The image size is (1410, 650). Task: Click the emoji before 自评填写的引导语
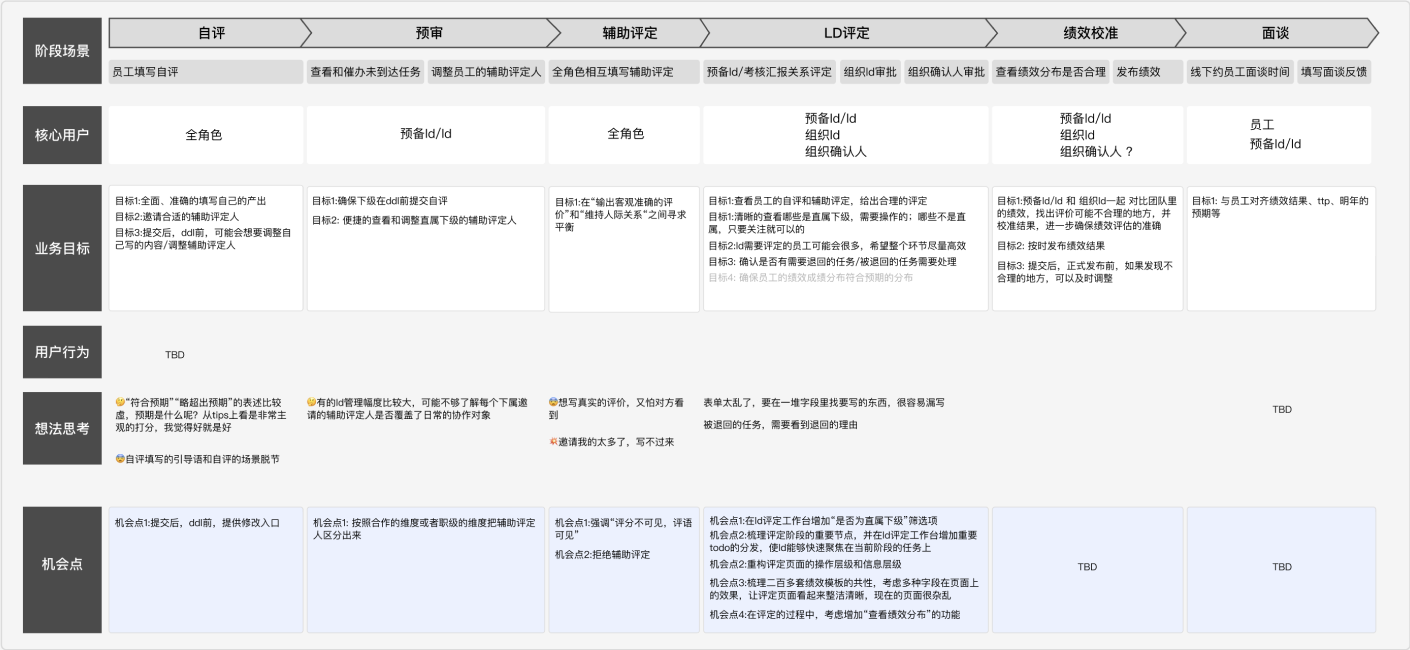(x=119, y=458)
